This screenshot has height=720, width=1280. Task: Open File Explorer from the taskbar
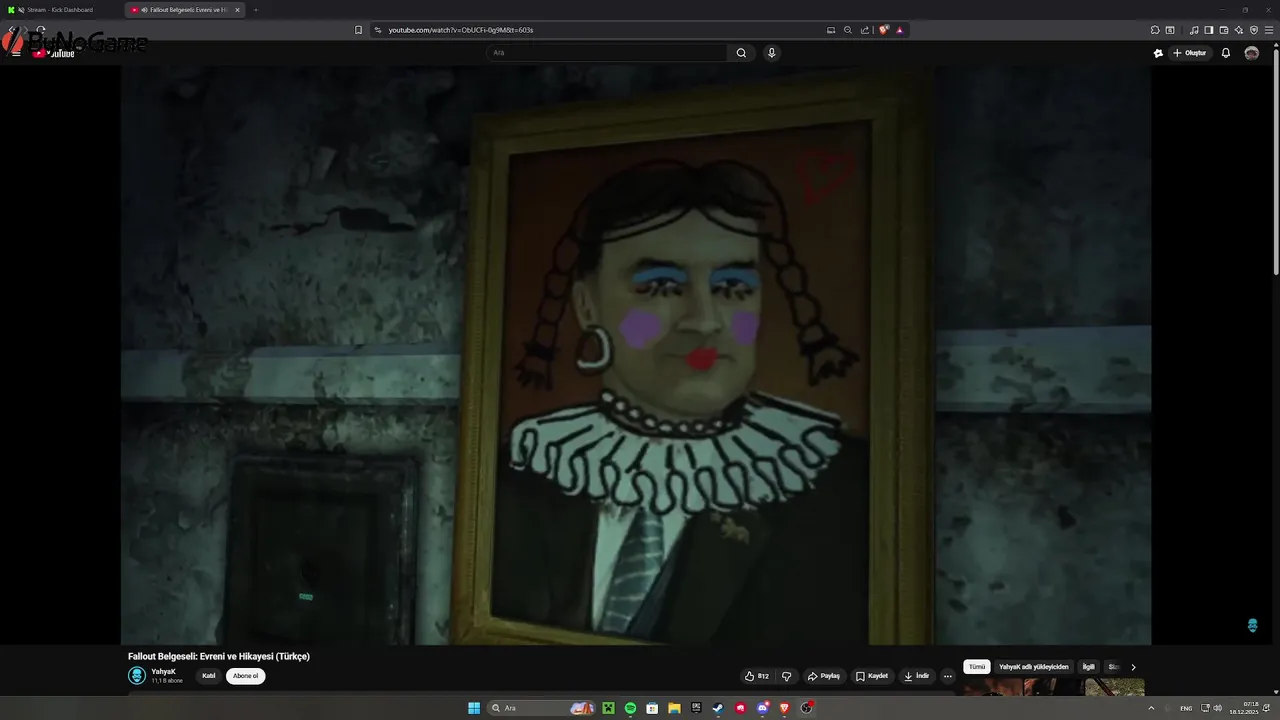point(674,708)
